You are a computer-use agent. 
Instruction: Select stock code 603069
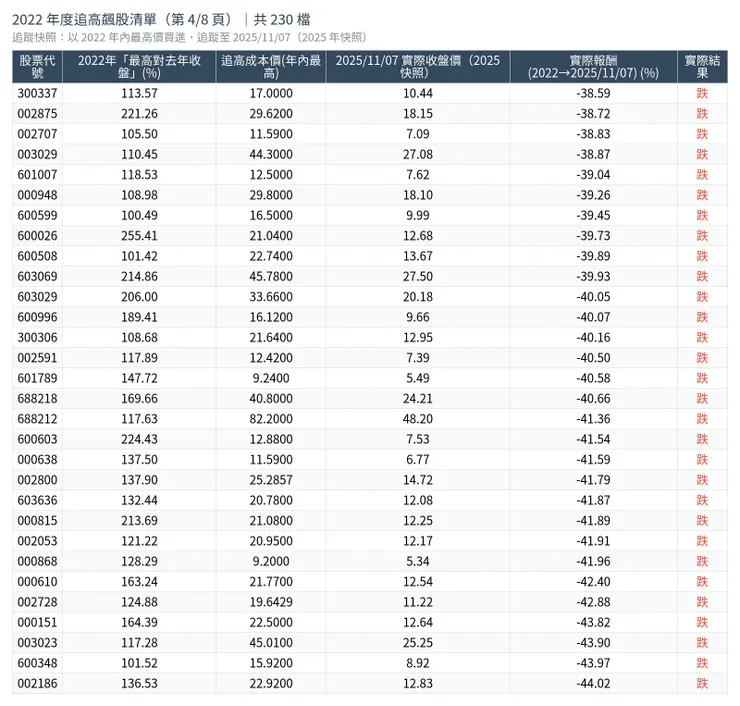pyautogui.click(x=37, y=276)
